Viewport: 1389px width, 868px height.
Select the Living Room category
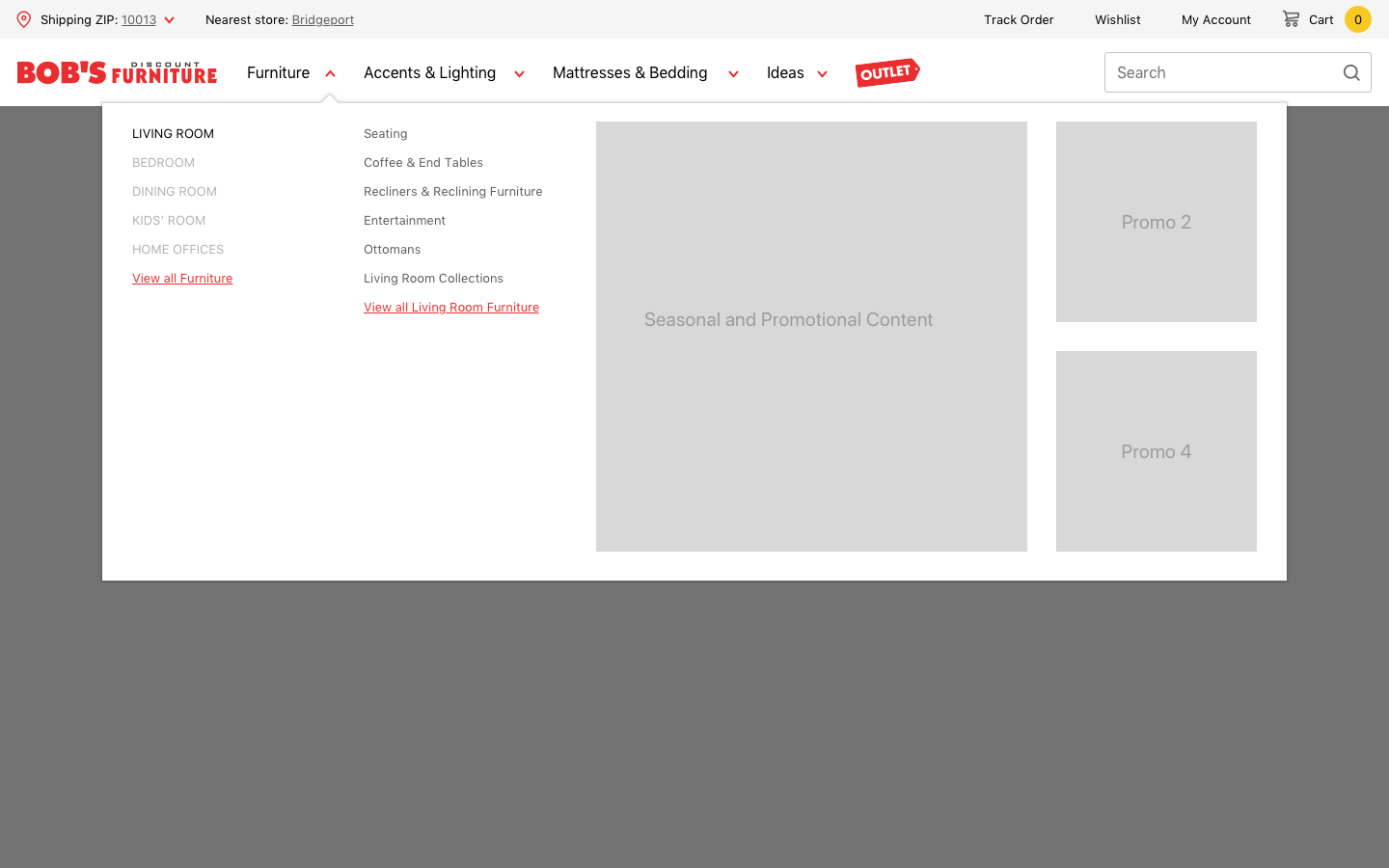coord(173,134)
